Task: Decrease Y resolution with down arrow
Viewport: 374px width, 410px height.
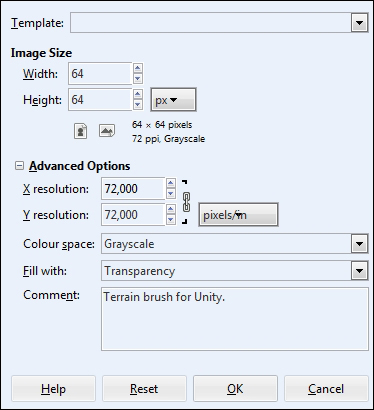Action: coord(171,220)
